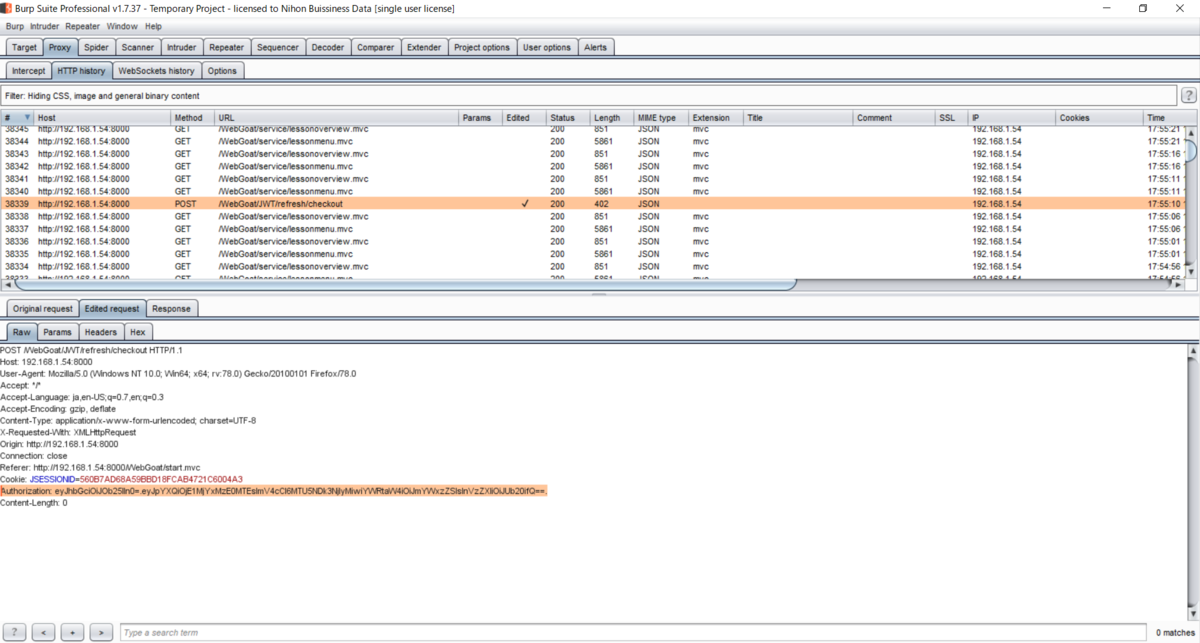Click the Content-Length: 0 line
This screenshot has width=1200, height=643.
coord(33,503)
